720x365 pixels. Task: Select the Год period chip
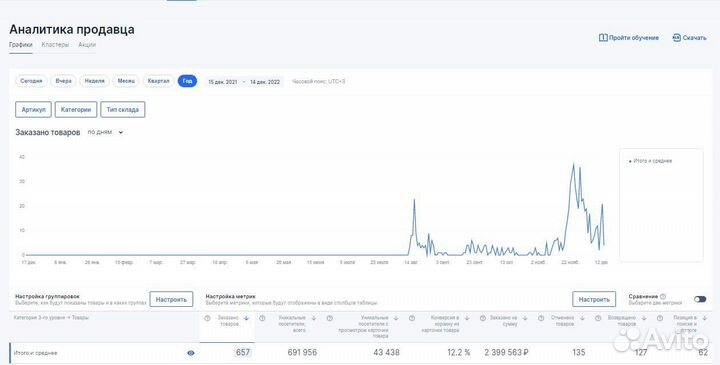tap(187, 81)
